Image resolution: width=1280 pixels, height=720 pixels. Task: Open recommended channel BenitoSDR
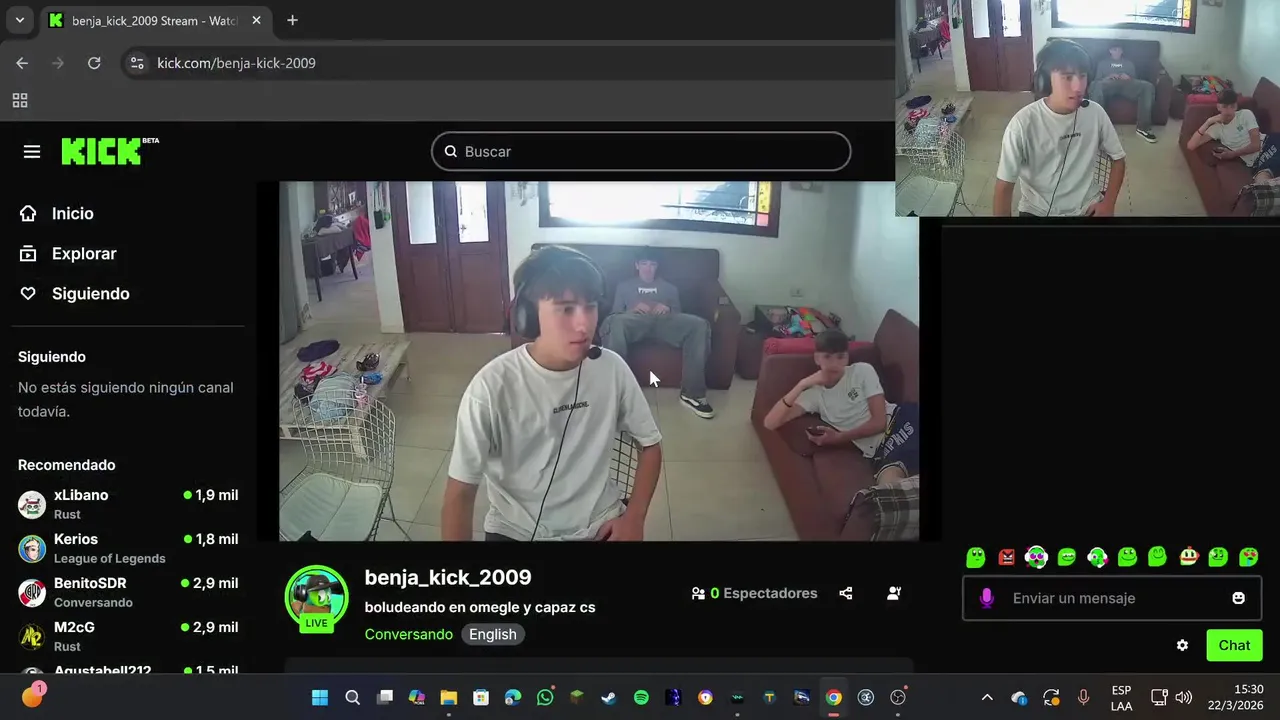128,592
